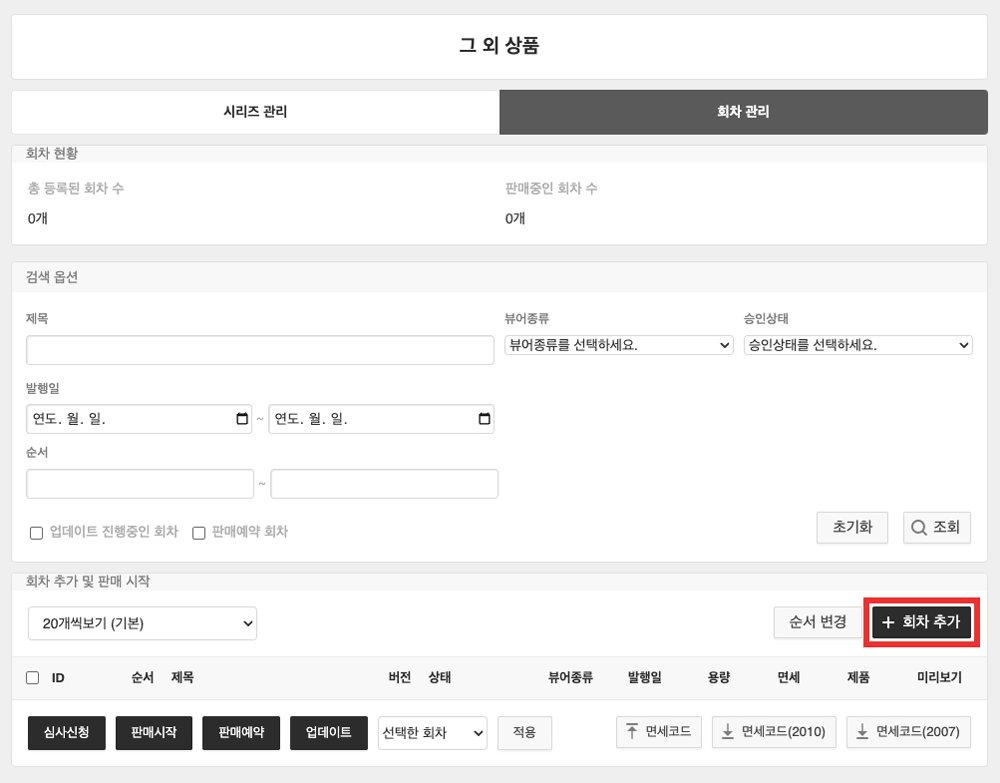
Task: Open the 승인상태 selection dropdown
Action: (x=858, y=345)
